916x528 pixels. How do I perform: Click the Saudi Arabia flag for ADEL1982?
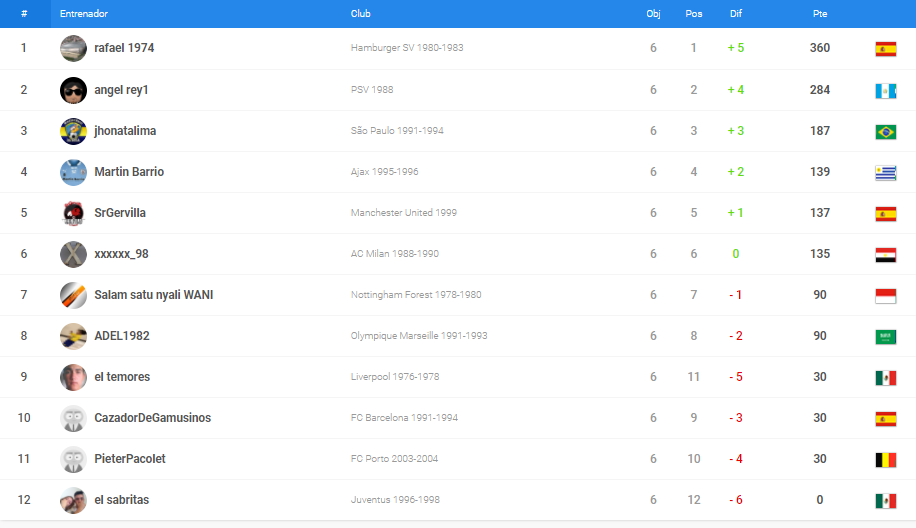pyautogui.click(x=886, y=337)
